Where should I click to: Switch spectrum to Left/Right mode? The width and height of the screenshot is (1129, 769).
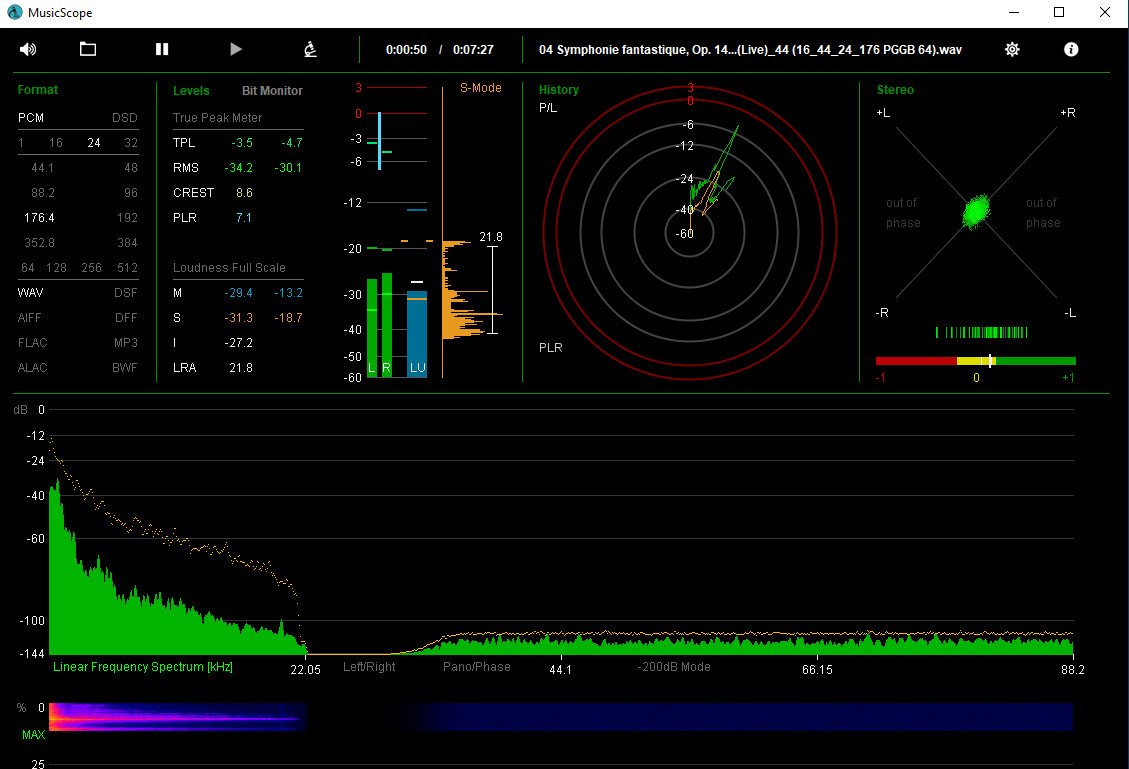[x=369, y=667]
